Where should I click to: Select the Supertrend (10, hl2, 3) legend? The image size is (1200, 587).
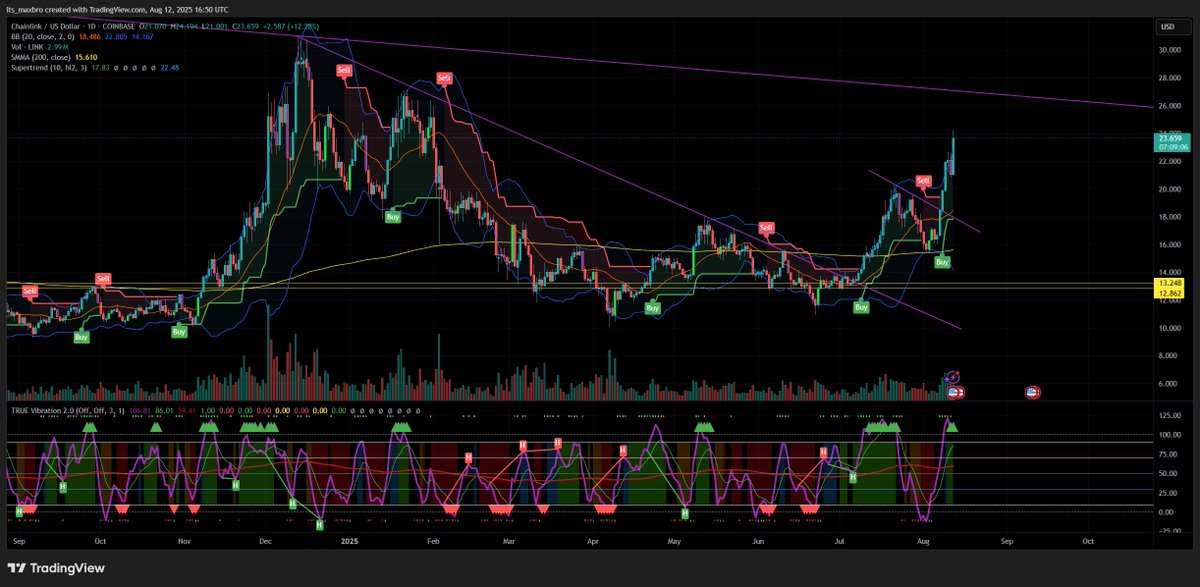pos(48,68)
